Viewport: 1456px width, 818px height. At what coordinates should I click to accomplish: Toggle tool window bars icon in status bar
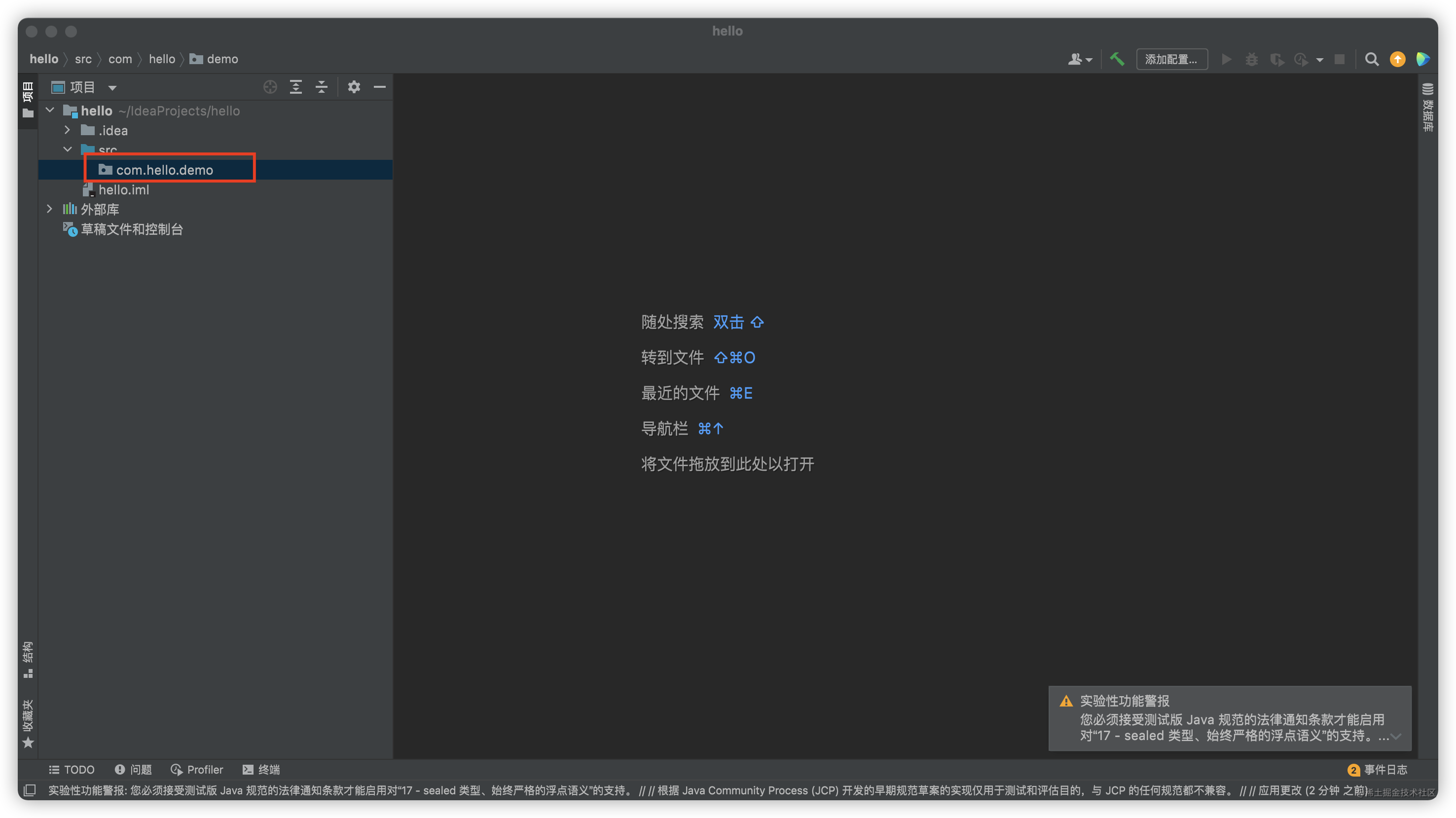point(30,790)
